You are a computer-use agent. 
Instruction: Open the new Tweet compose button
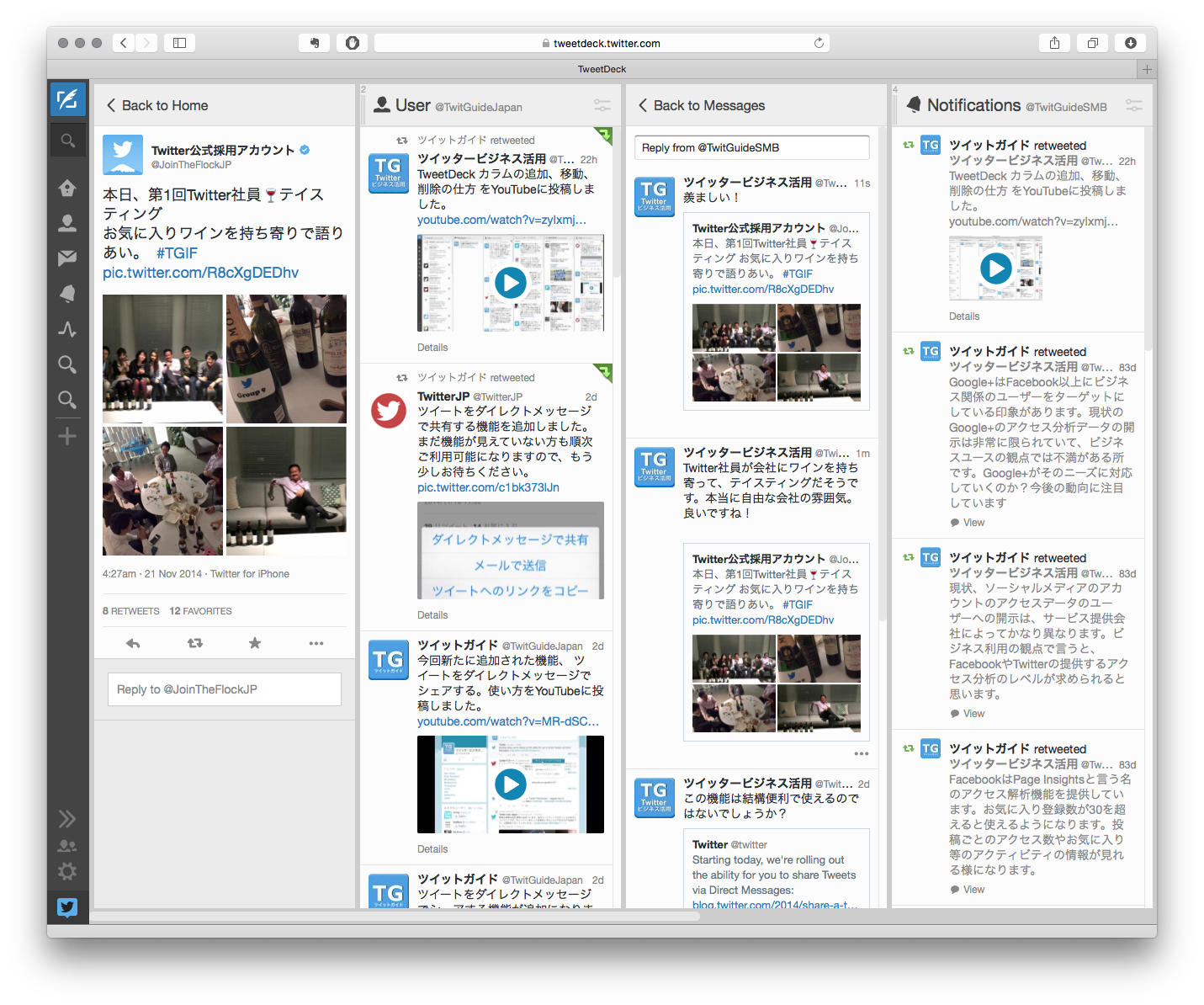click(67, 99)
